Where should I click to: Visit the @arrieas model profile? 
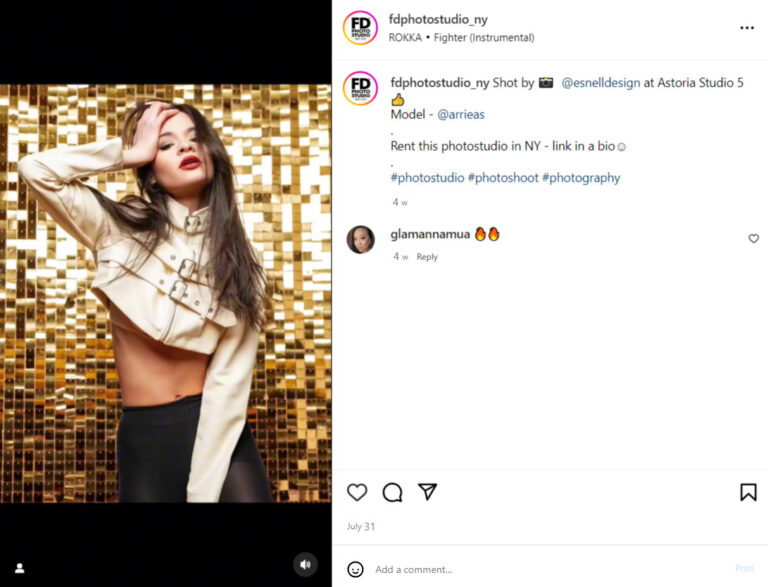point(460,114)
